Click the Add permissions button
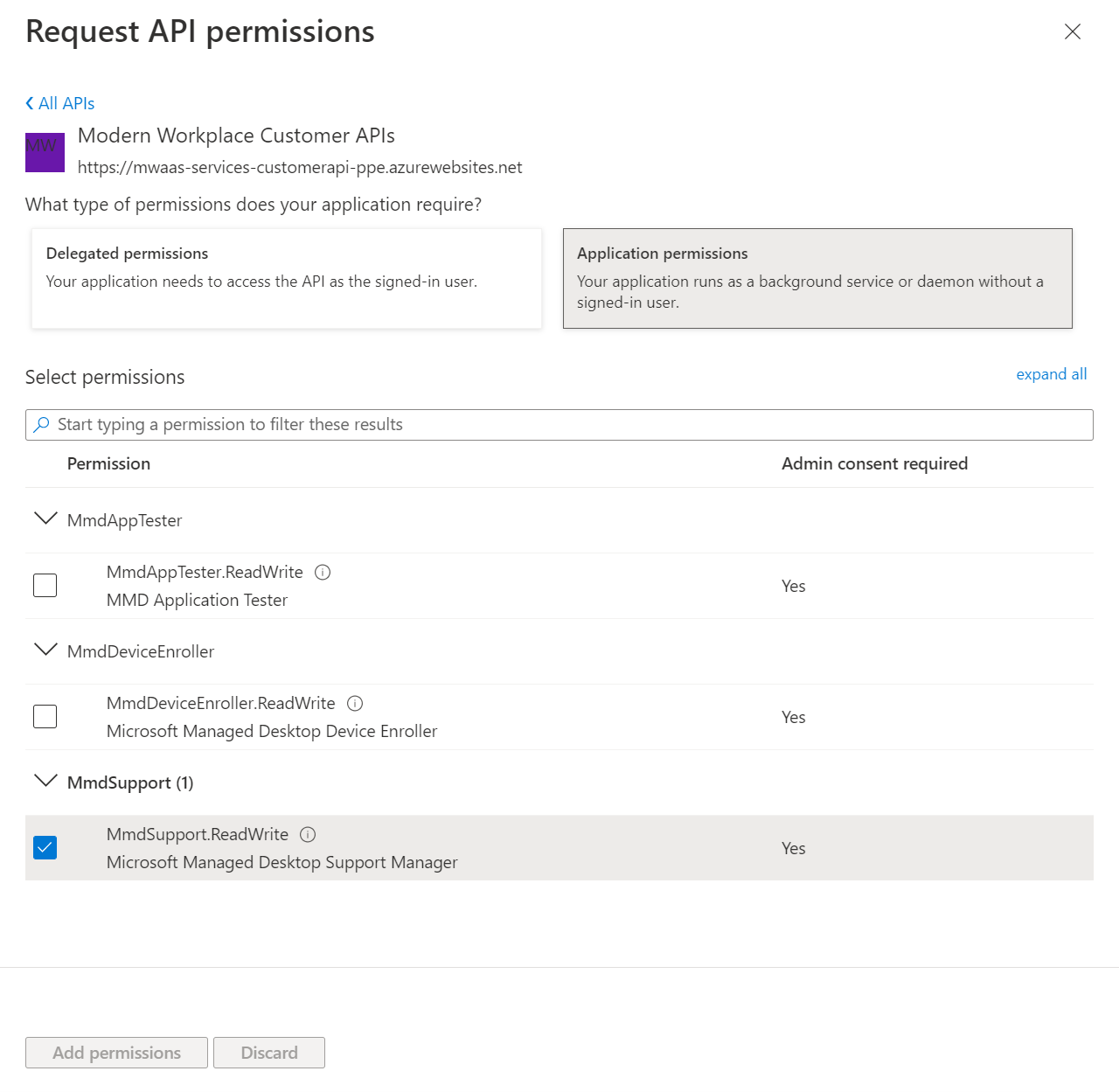Screen dimensions: 1119x1092 (116, 1052)
